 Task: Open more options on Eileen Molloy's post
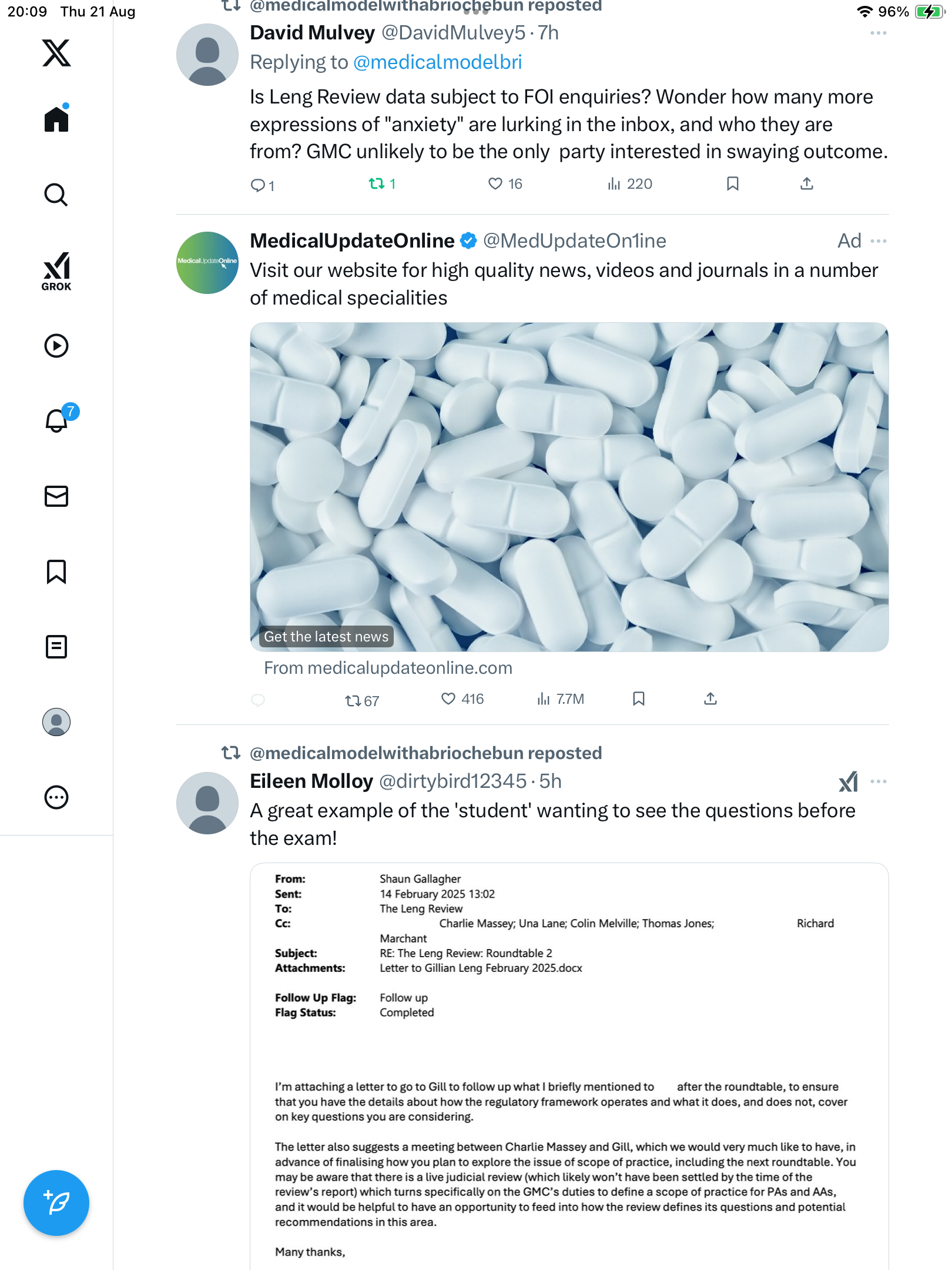tap(878, 781)
